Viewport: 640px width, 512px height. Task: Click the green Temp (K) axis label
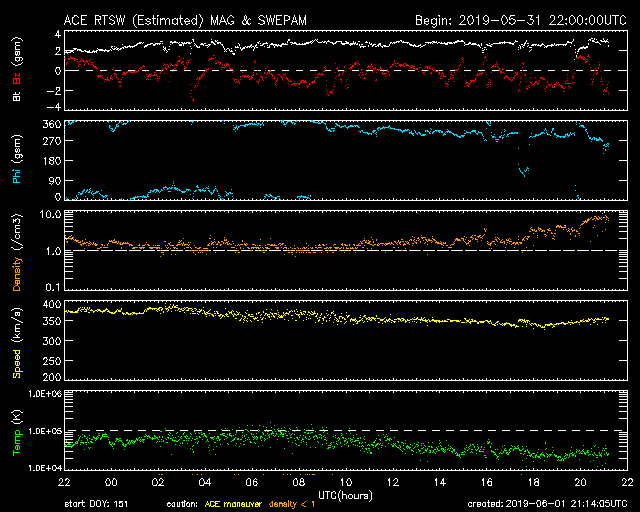[x=17, y=433]
